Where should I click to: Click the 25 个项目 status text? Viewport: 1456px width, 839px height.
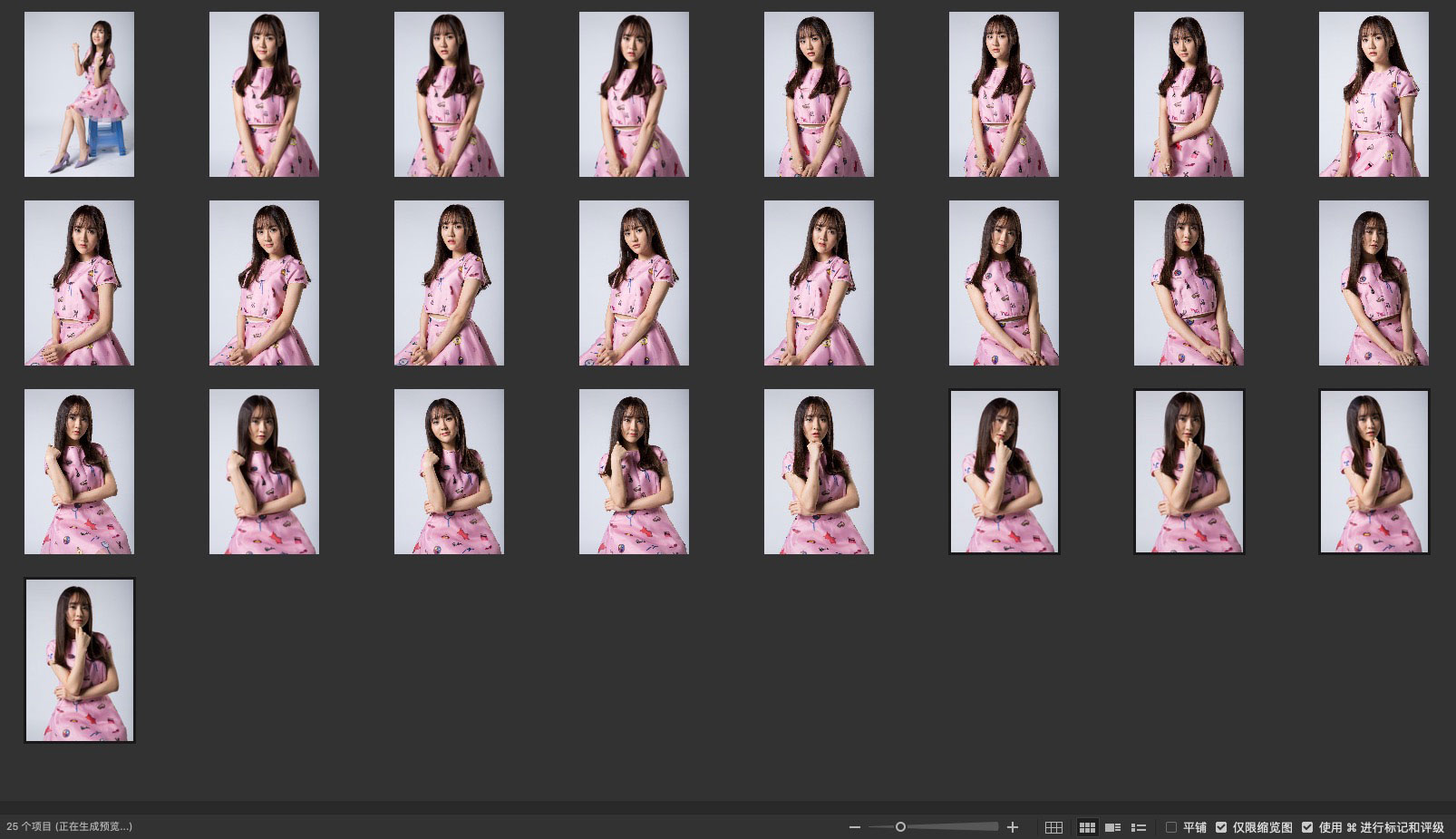69,826
